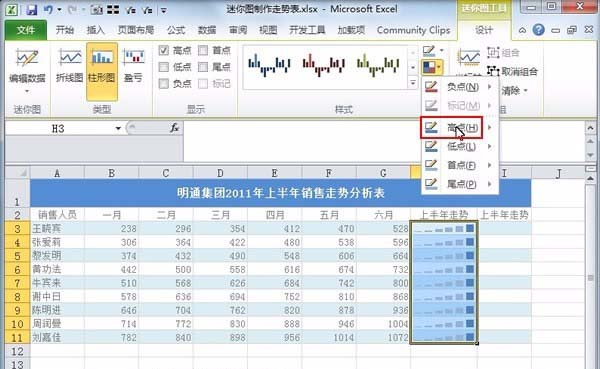Choose the red sparkline style thumbnail
The height and width of the screenshot is (369, 600).
tap(324, 65)
